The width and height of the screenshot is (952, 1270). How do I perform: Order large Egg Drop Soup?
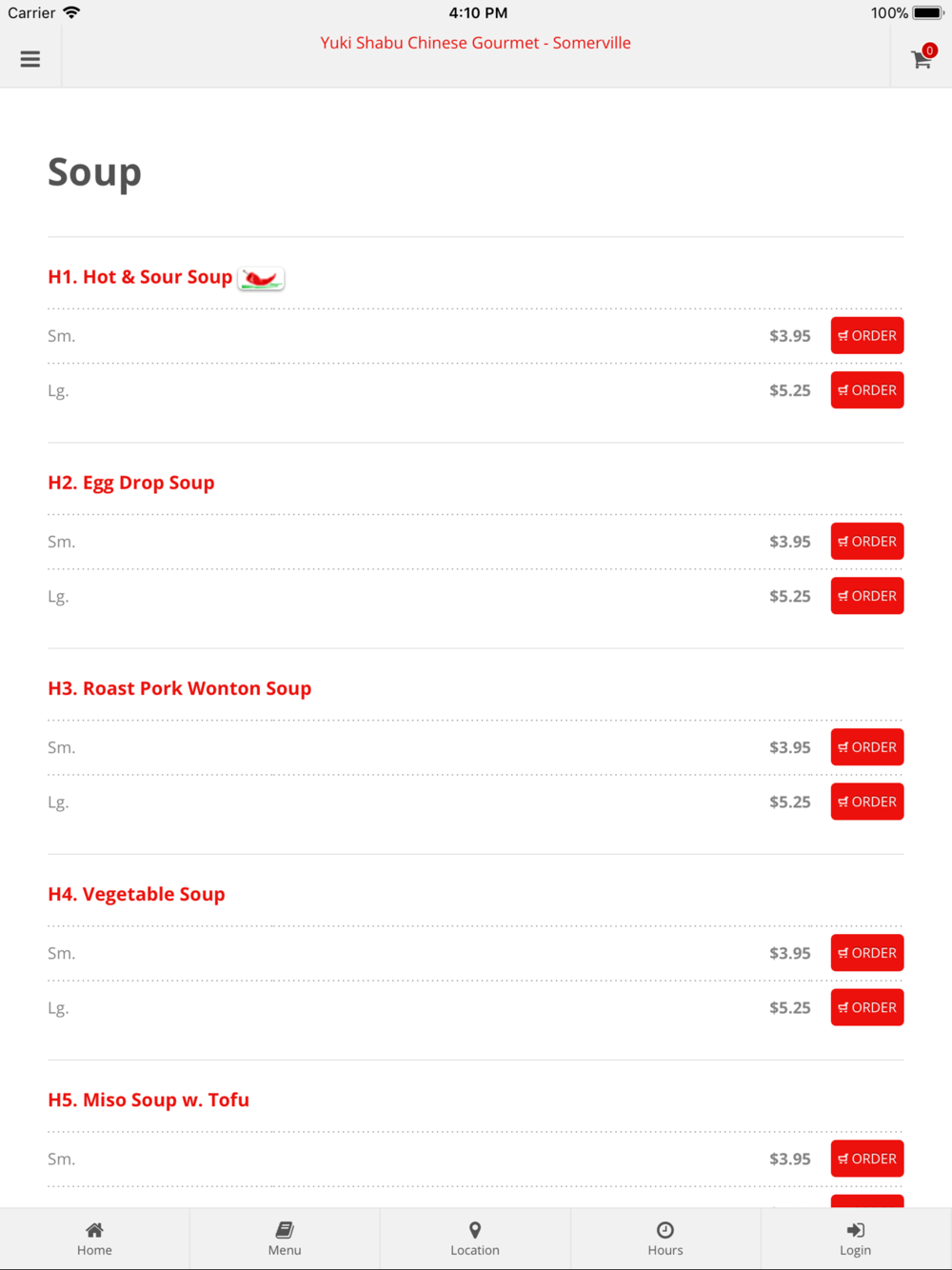(x=867, y=596)
